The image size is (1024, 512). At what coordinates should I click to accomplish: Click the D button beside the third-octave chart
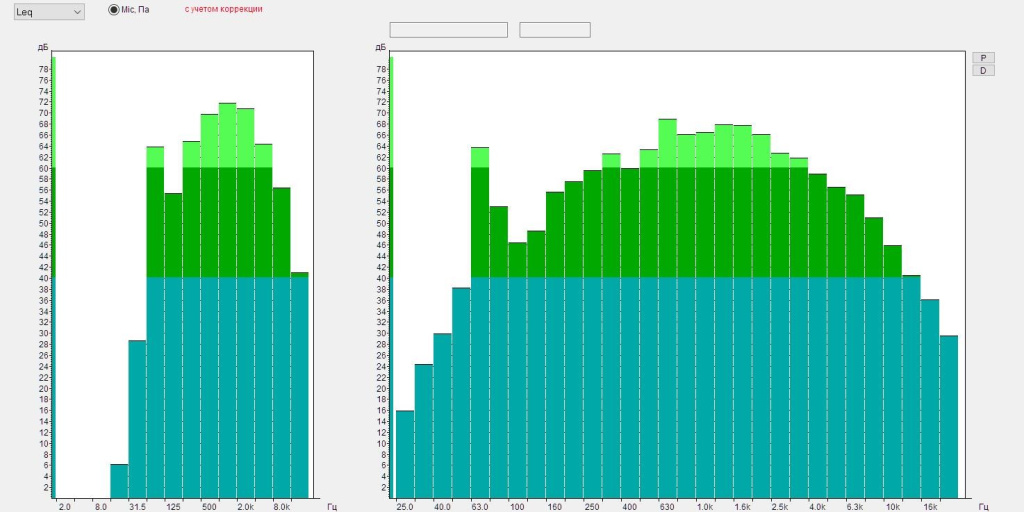(x=984, y=71)
